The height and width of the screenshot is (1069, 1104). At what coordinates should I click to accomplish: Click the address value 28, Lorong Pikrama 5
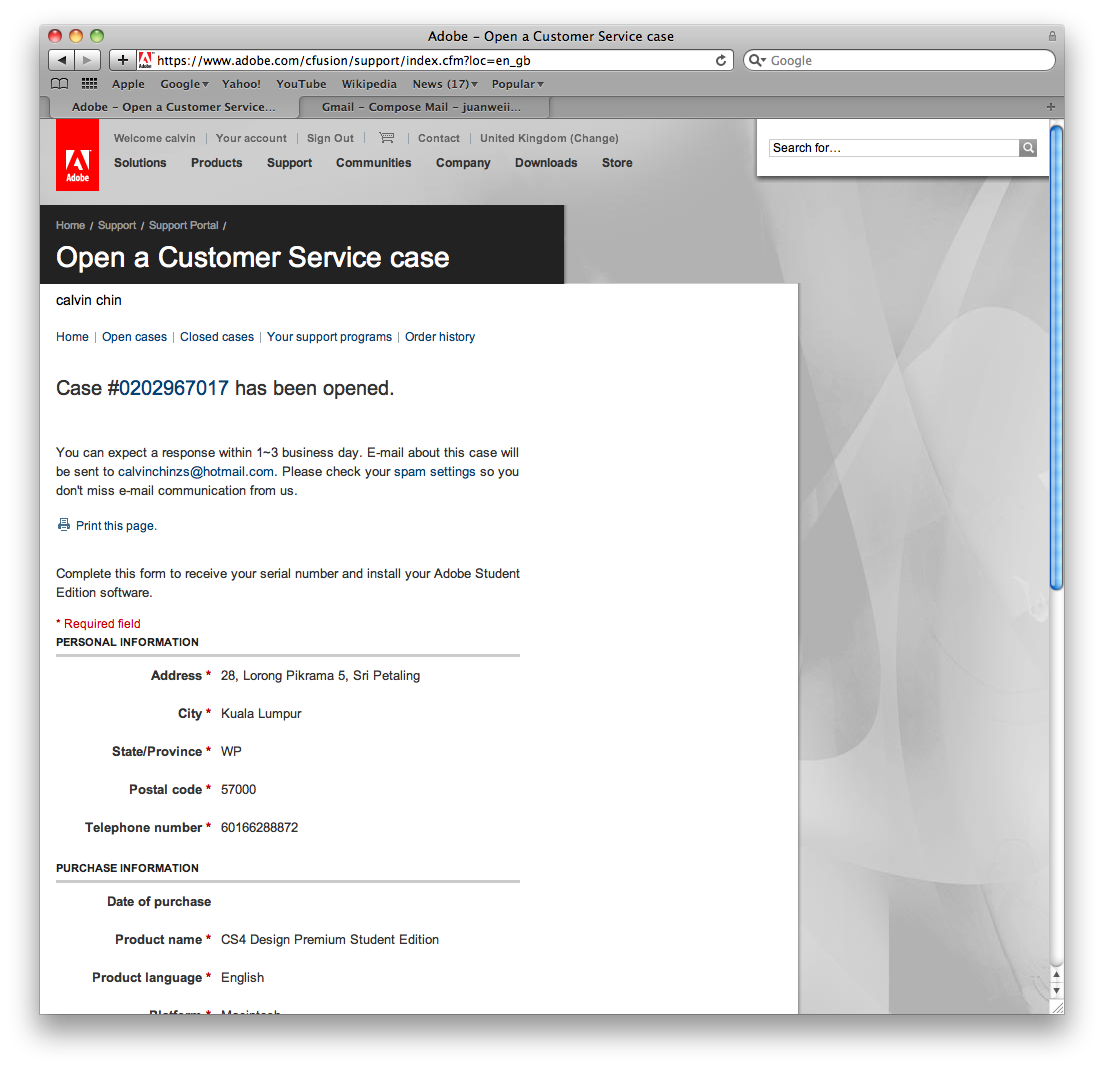[x=320, y=675]
